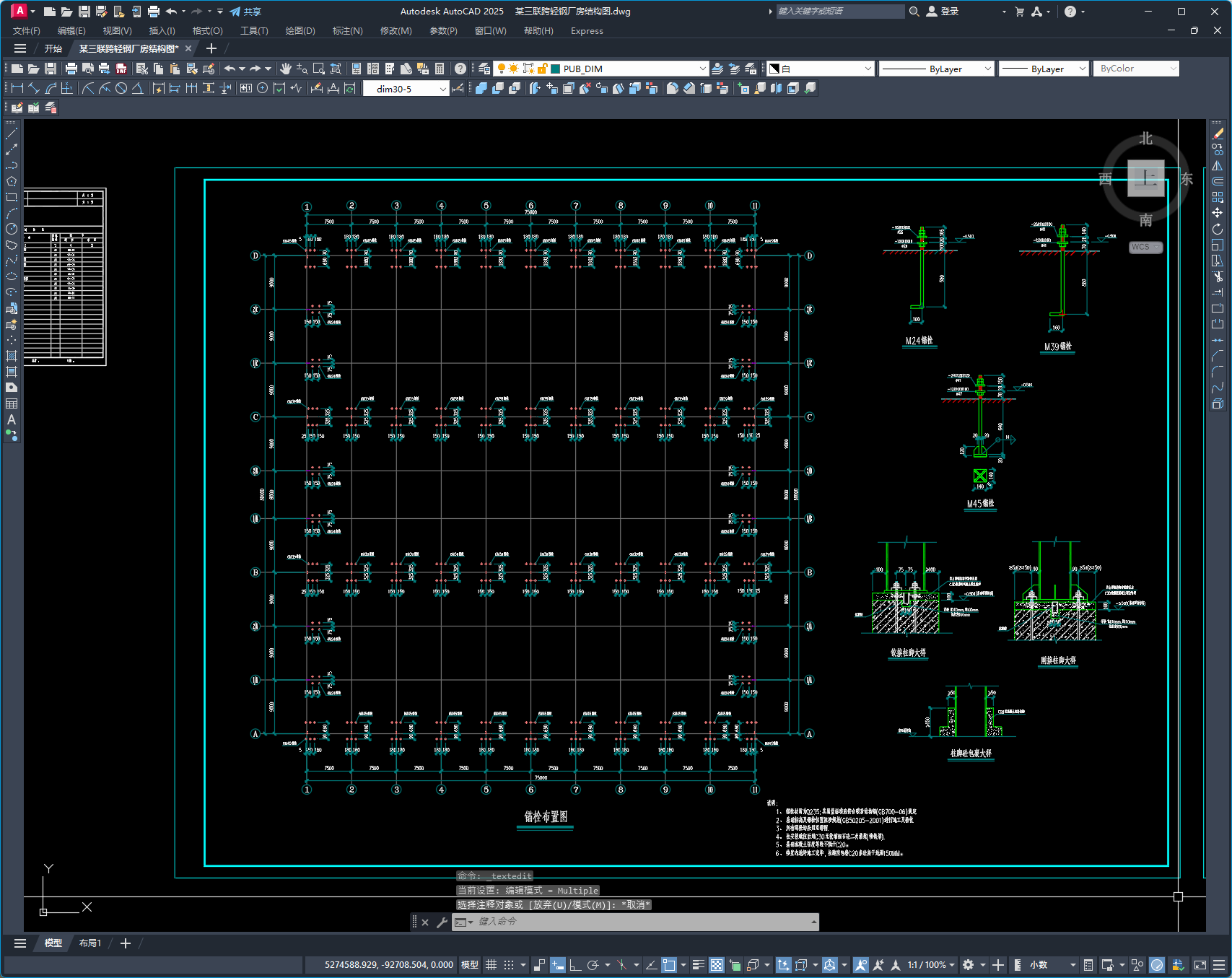Toggle dynamic input in status bar

pyautogui.click(x=557, y=965)
